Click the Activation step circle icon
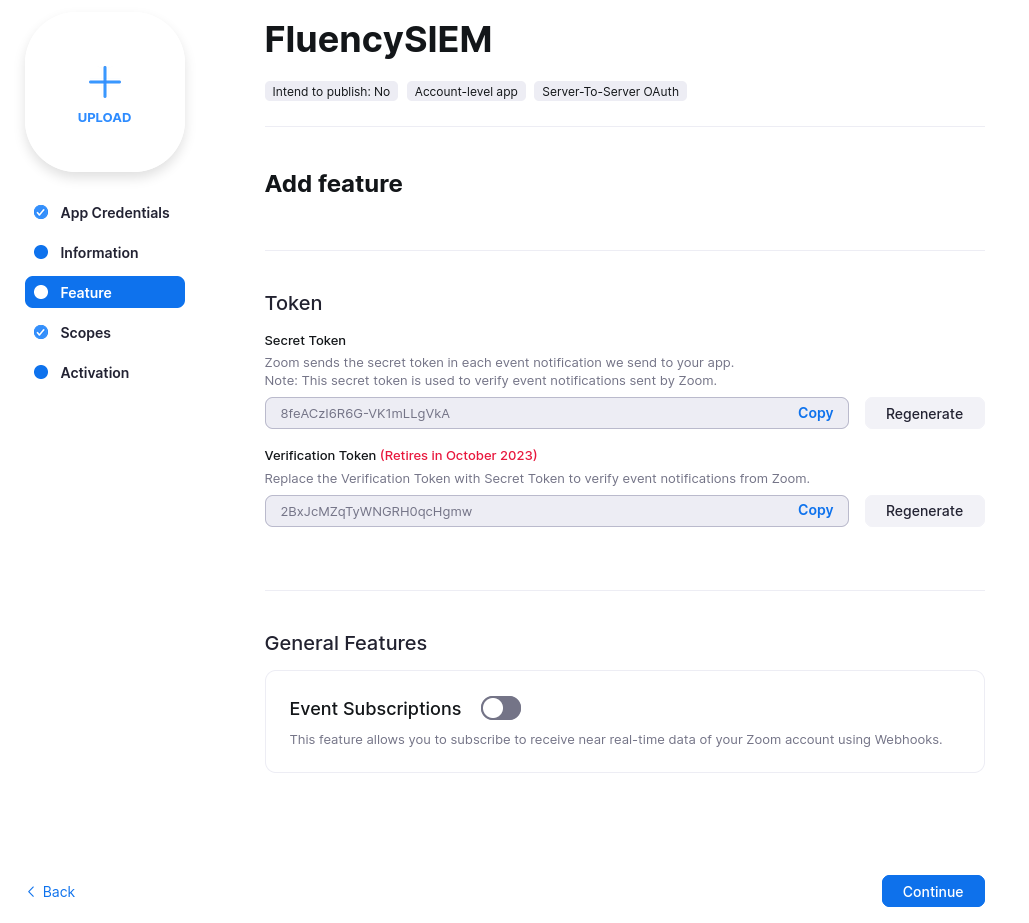This screenshot has width=1029, height=923. pyautogui.click(x=41, y=372)
